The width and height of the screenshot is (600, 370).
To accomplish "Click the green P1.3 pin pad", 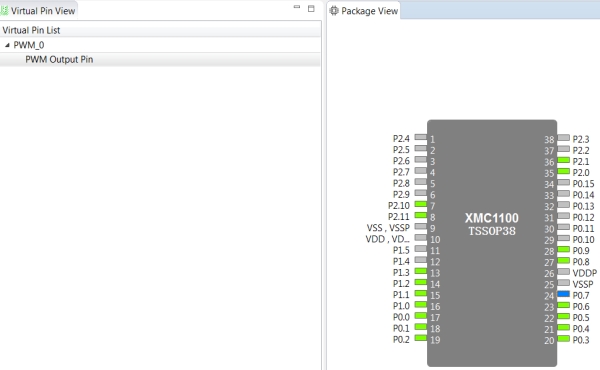I will coord(421,271).
